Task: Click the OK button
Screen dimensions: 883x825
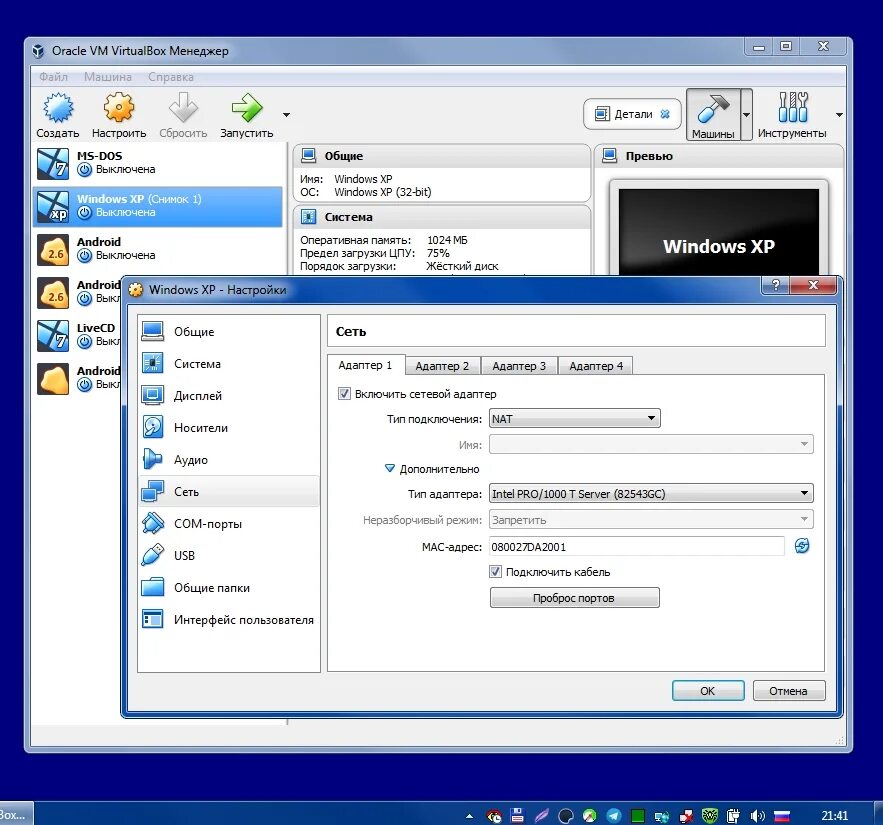Action: tap(708, 690)
